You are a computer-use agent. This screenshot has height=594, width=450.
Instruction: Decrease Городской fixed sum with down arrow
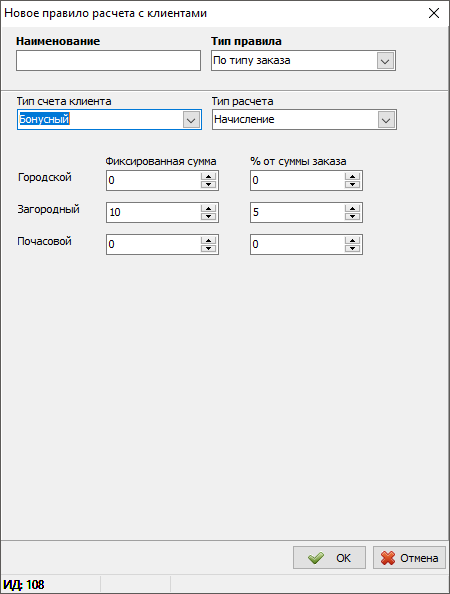point(208,184)
